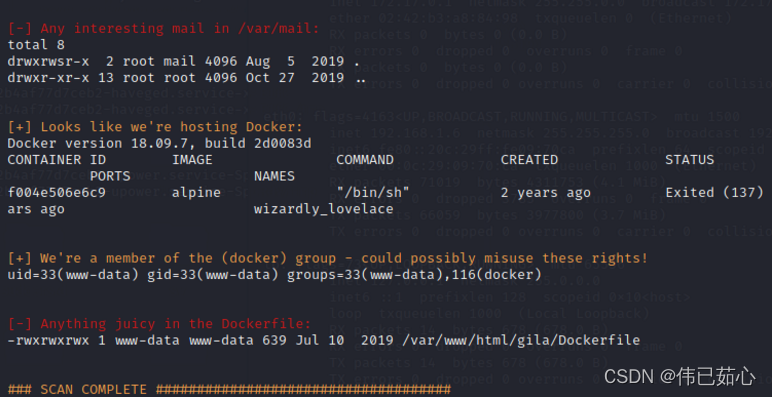The image size is (772, 397).
Task: Click the '-rwxrwxrwx' permissions string
Action: [48, 340]
